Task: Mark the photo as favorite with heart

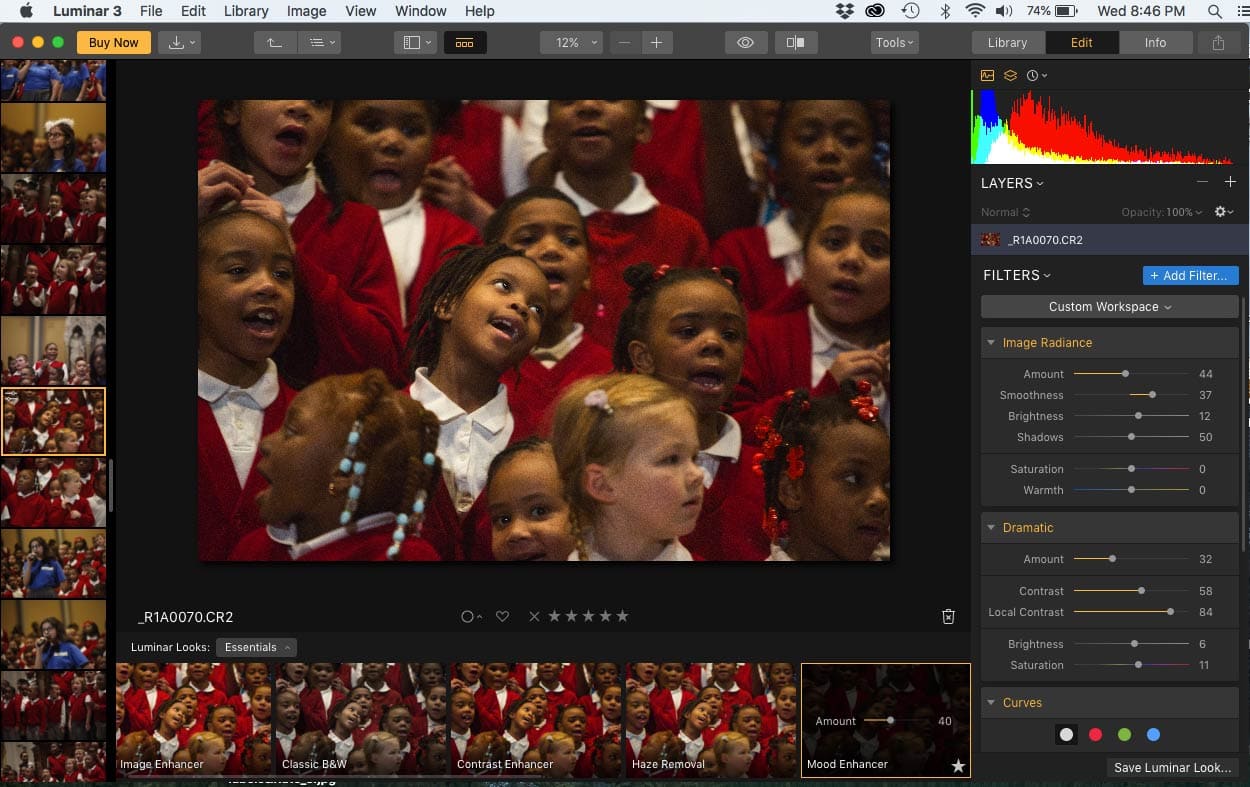Action: tap(502, 617)
